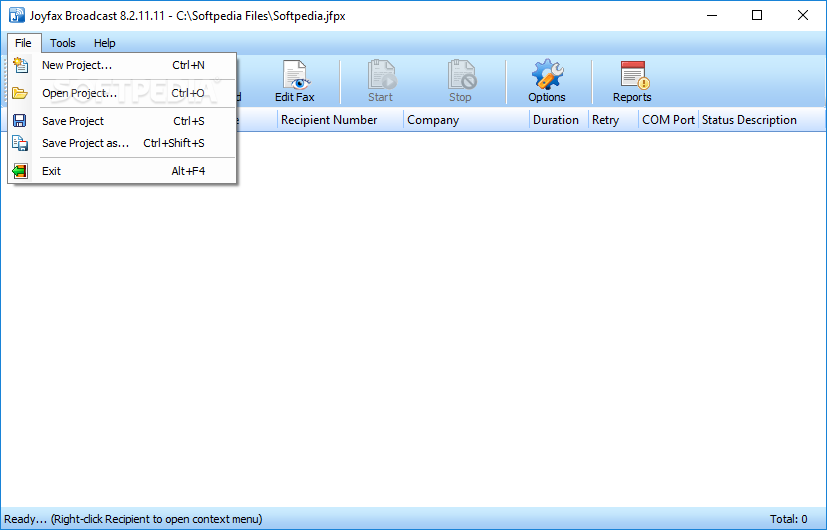Viewport: 827px width, 530px height.
Task: Click the New Project page icon
Action: [x=20, y=65]
